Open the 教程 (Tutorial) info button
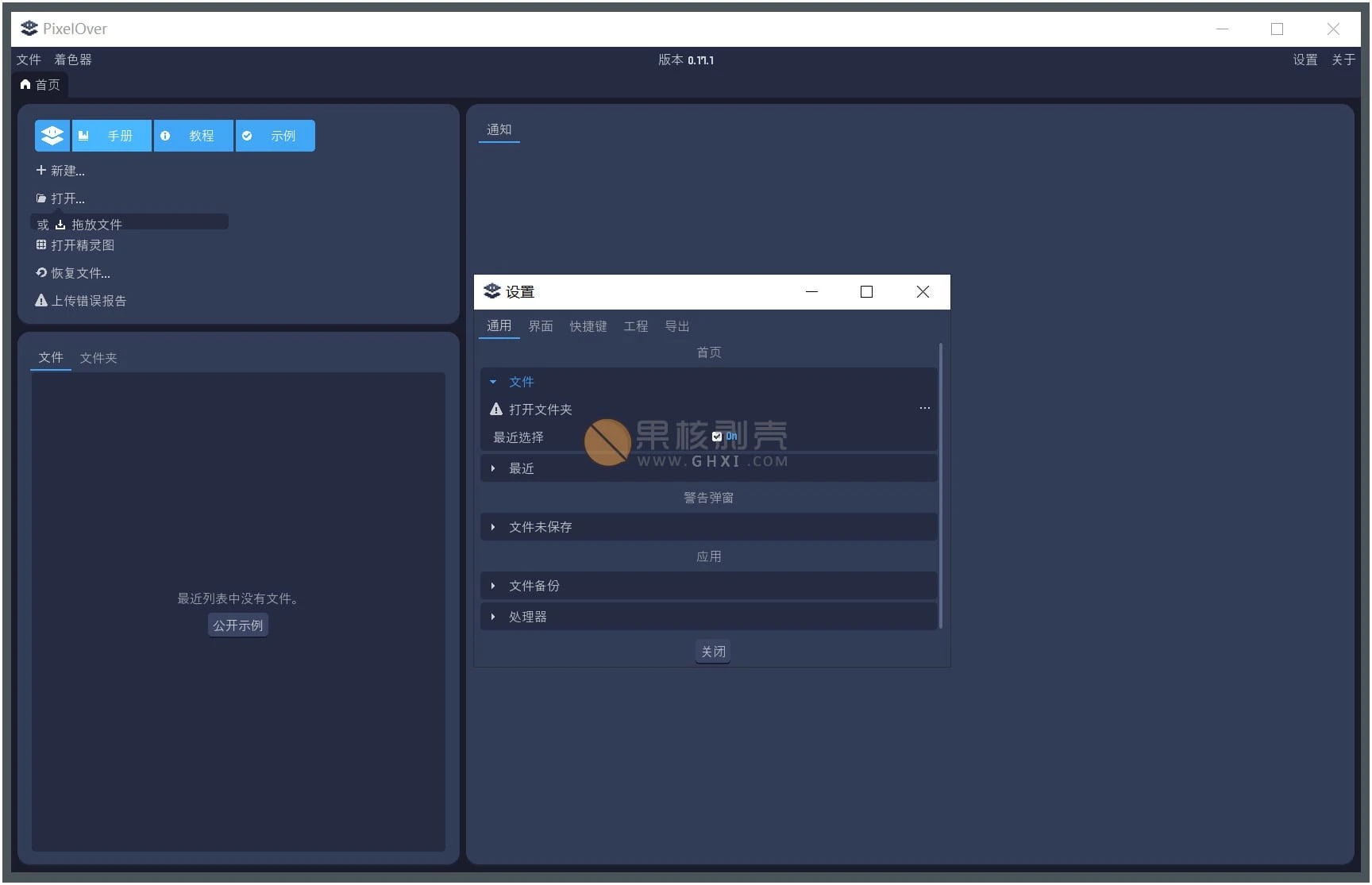The image size is (1372, 885). pos(194,136)
